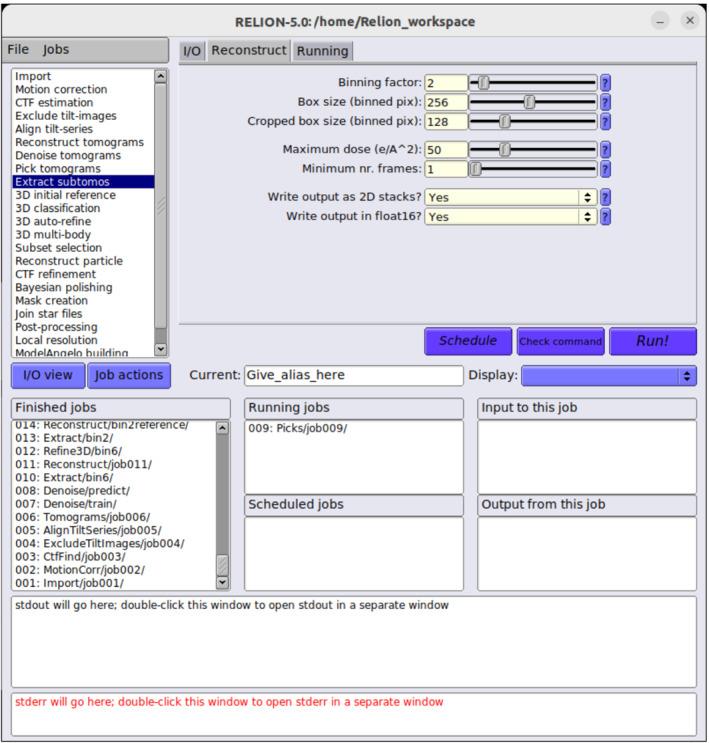Screen dimensions: 709x743
Task: Click Finished jobs scroll down arrow
Action: click(222, 582)
